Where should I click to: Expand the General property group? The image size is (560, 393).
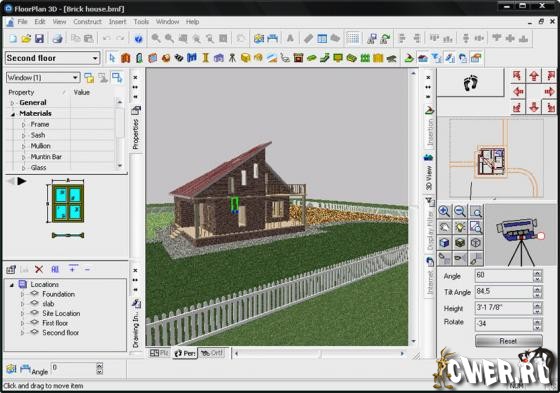pos(12,103)
